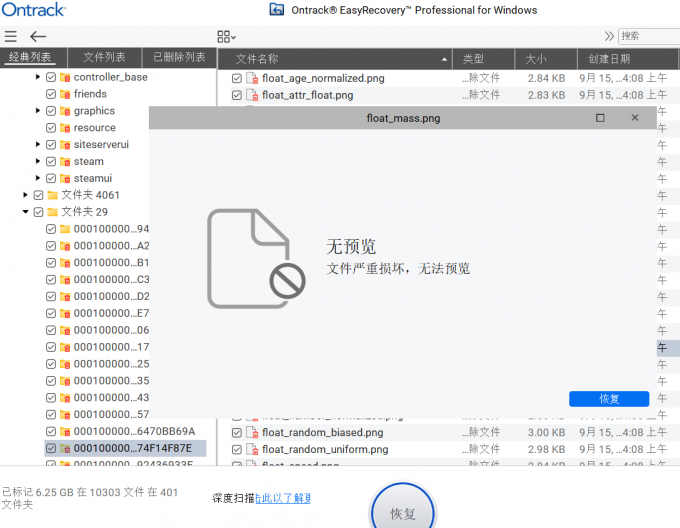Close the float_mass.png preview window
Screen dimensions: 680x528
(x=634, y=118)
